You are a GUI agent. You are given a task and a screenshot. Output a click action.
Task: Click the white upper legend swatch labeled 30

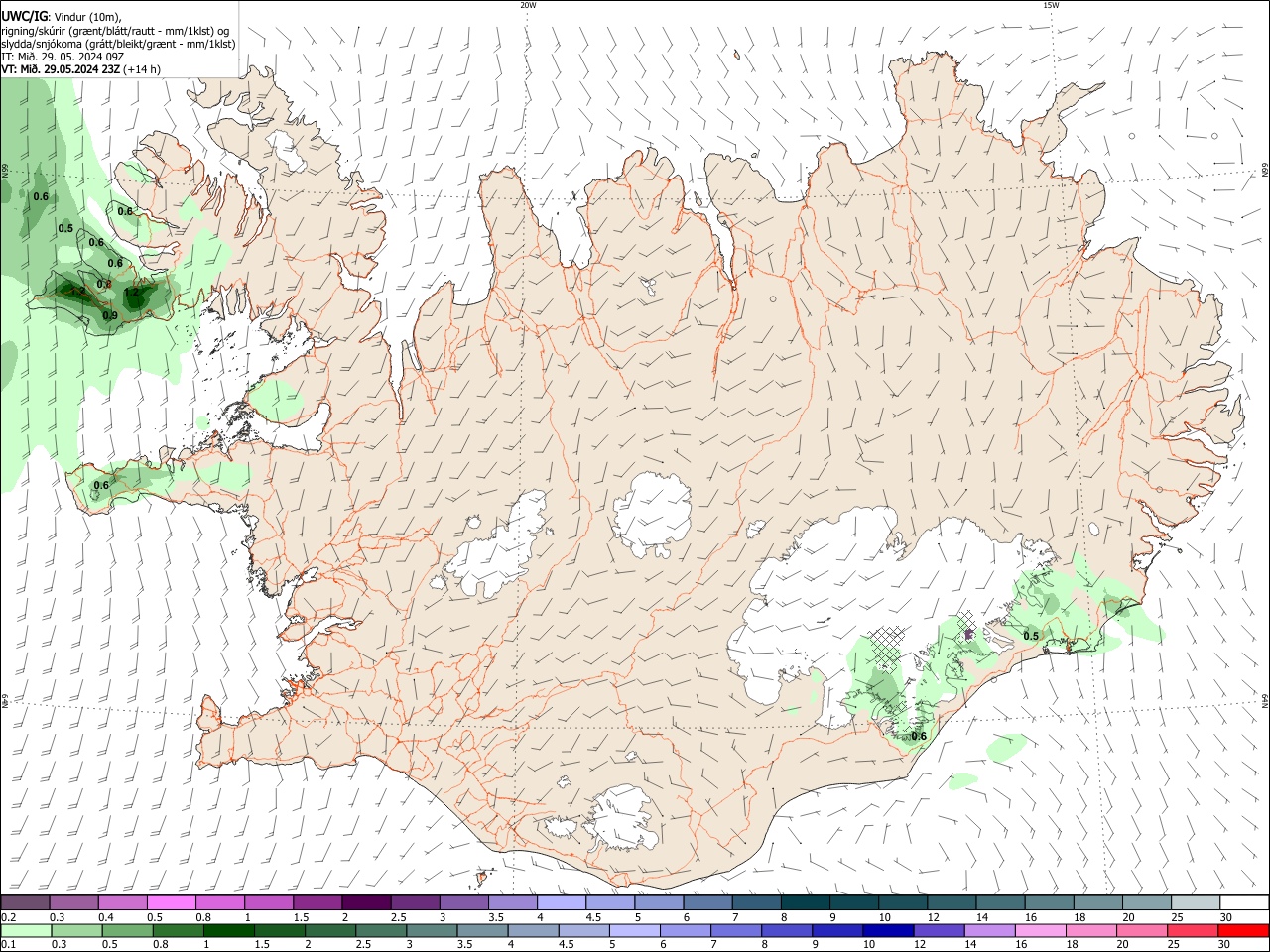pyautogui.click(x=1243, y=902)
